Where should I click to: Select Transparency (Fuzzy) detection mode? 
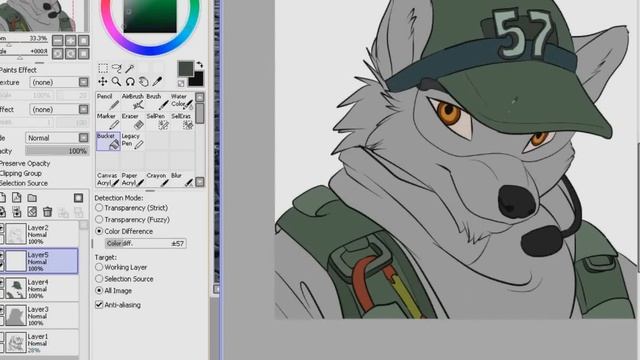pos(132,220)
